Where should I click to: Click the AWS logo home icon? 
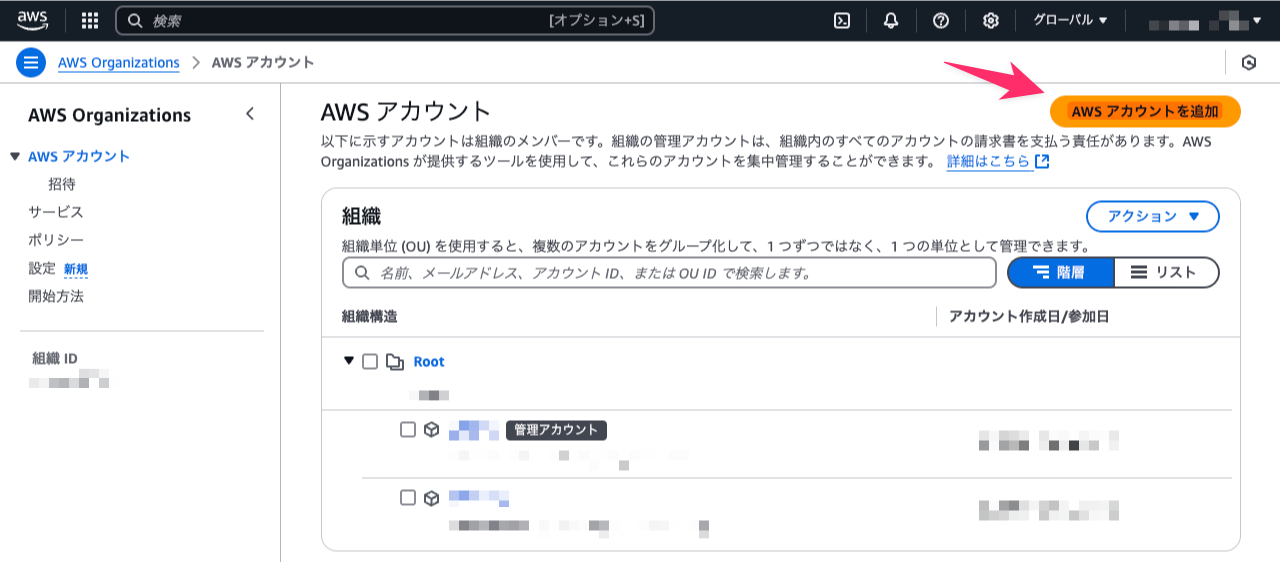point(33,20)
